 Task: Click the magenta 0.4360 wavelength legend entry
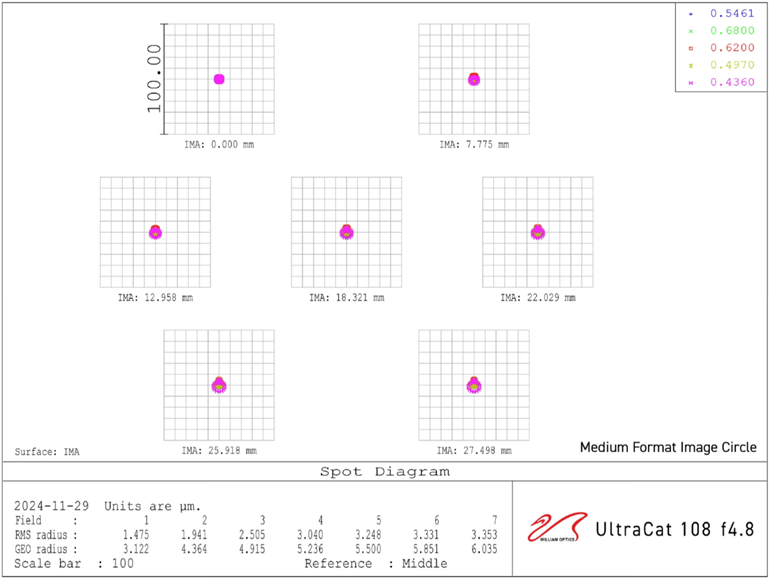point(724,82)
